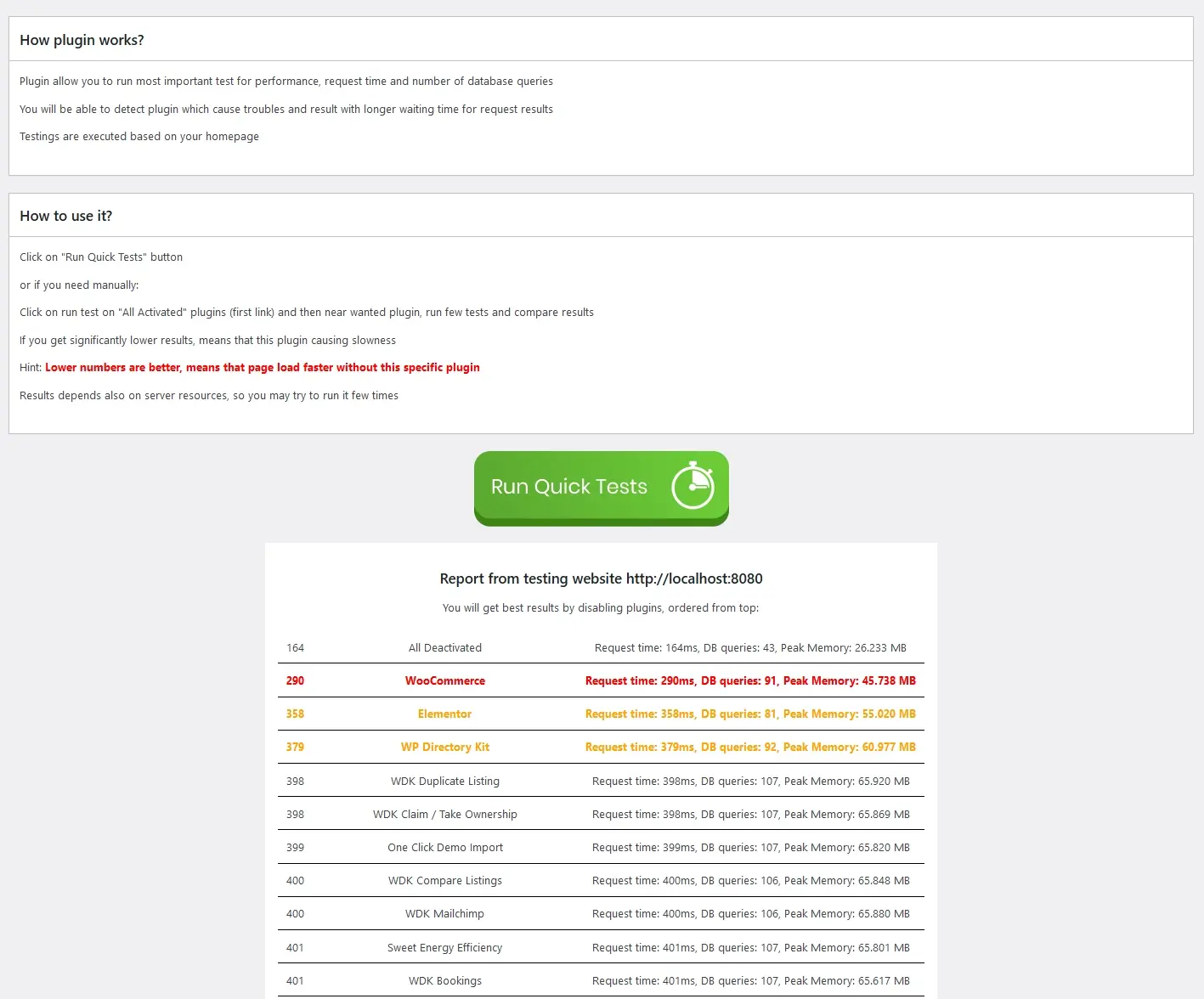Select WDK Claim / Take Ownership entry
The width and height of the screenshot is (1204, 999).
pos(445,814)
